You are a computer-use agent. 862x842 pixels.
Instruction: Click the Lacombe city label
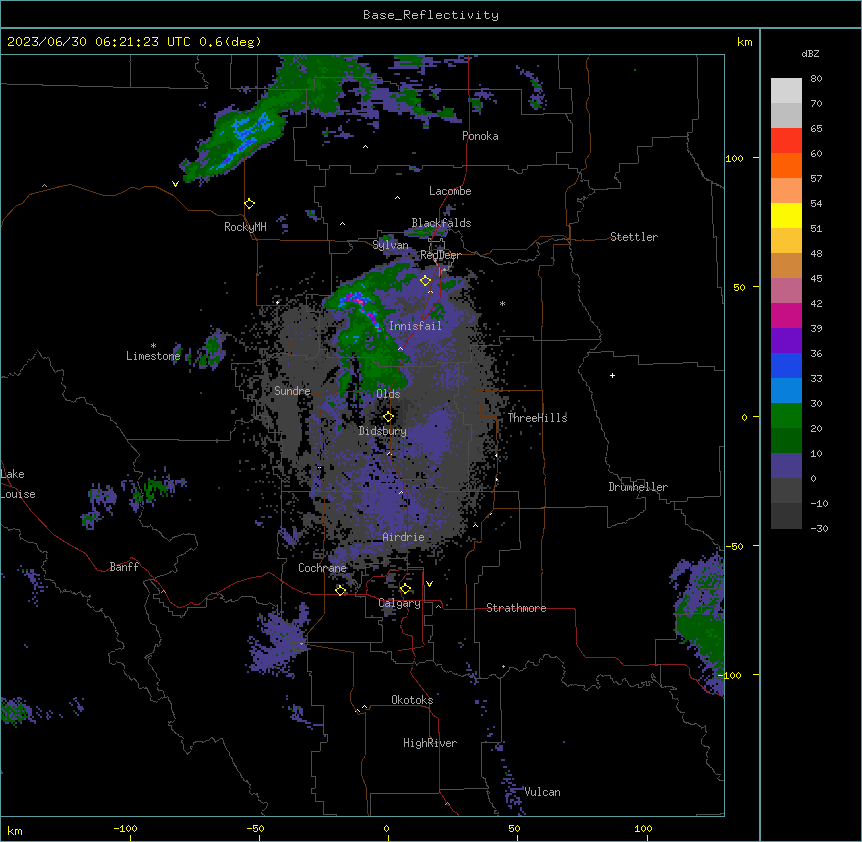(450, 191)
